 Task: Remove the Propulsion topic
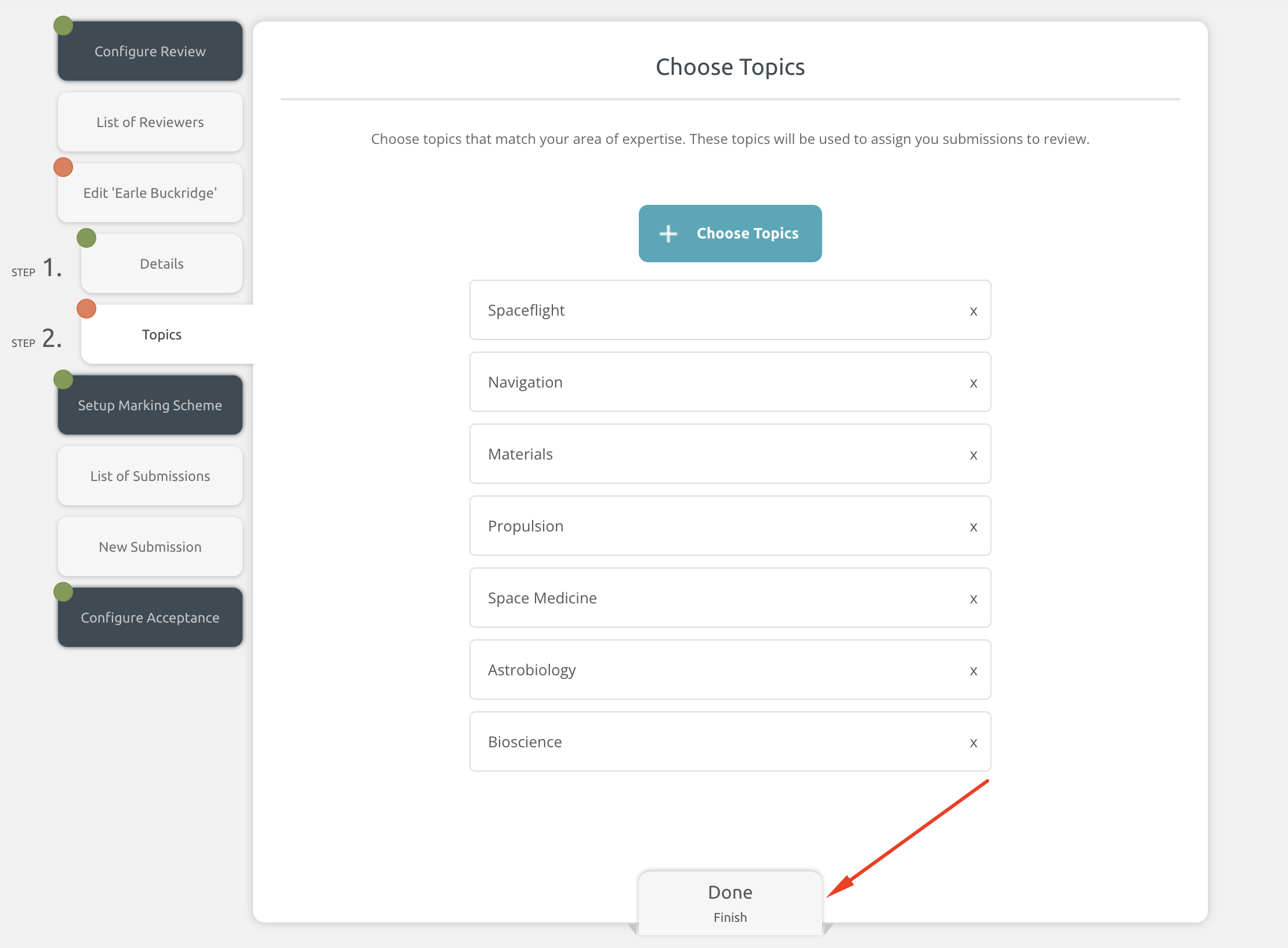click(x=974, y=527)
